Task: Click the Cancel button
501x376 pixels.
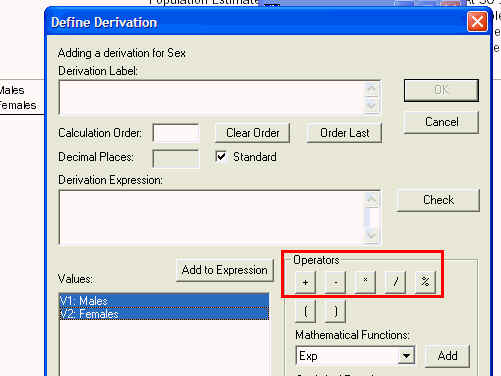Action: click(x=441, y=122)
